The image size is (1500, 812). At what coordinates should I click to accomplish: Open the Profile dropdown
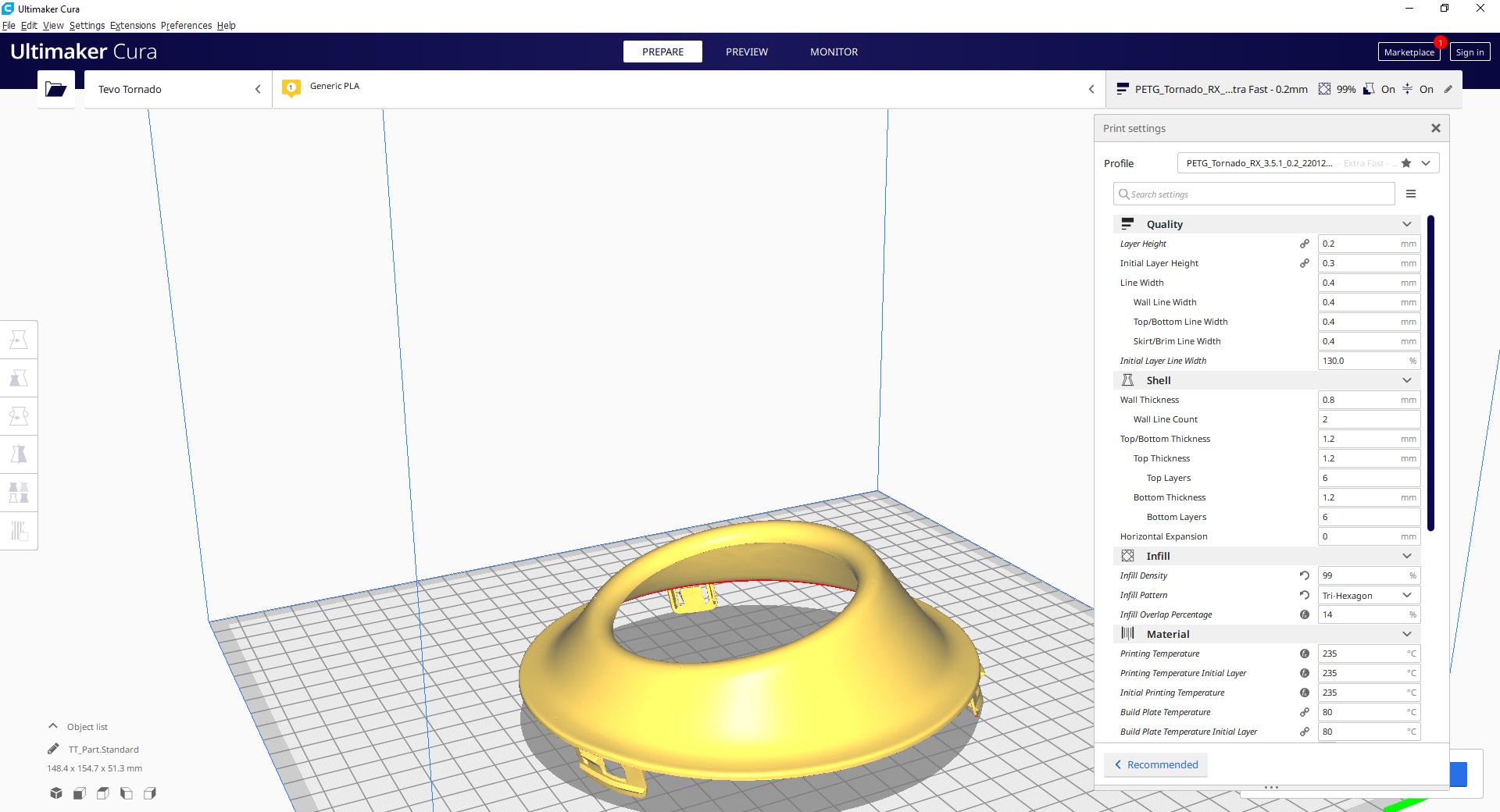click(1426, 163)
